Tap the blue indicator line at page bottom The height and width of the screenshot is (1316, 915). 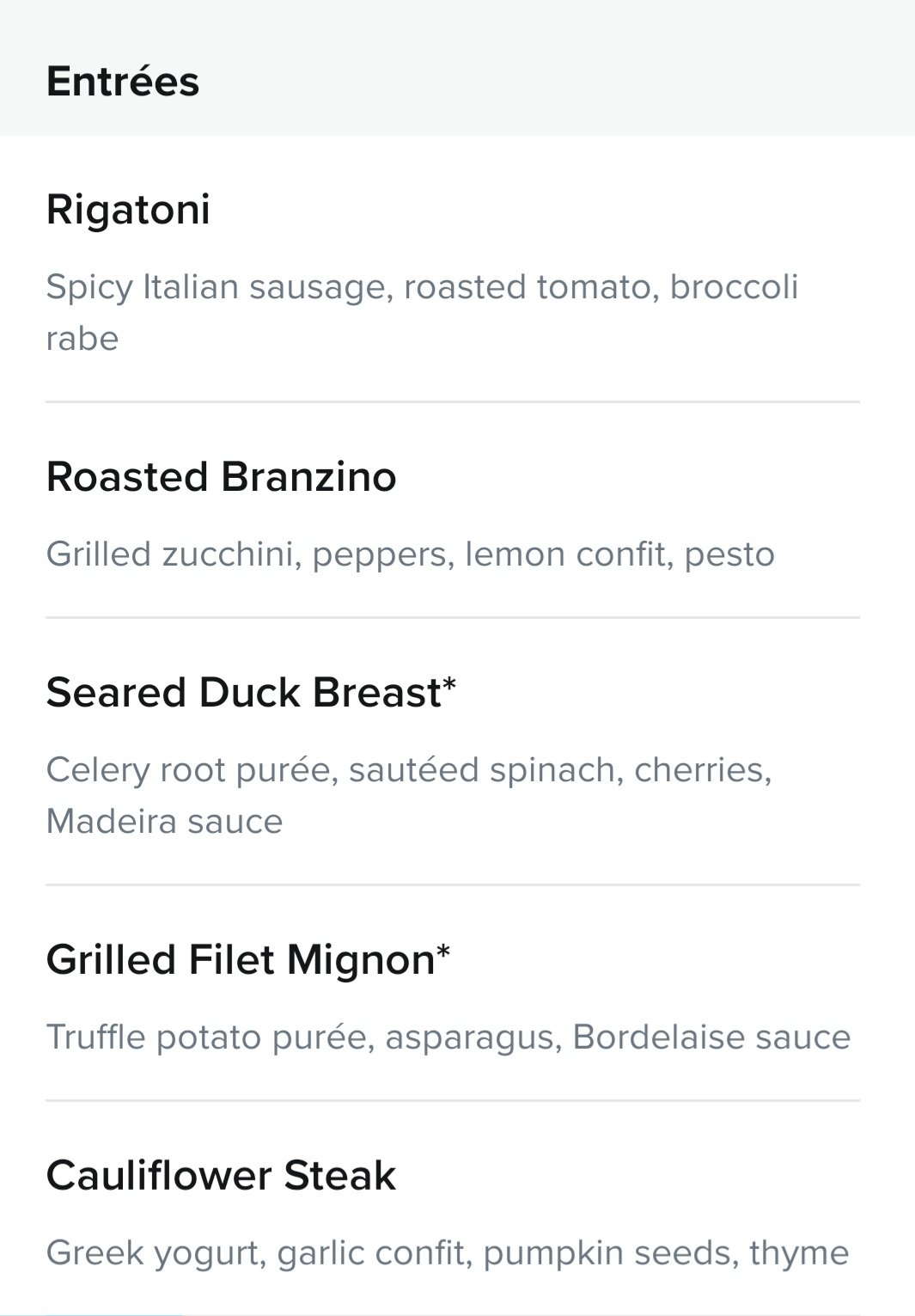tap(112, 1313)
